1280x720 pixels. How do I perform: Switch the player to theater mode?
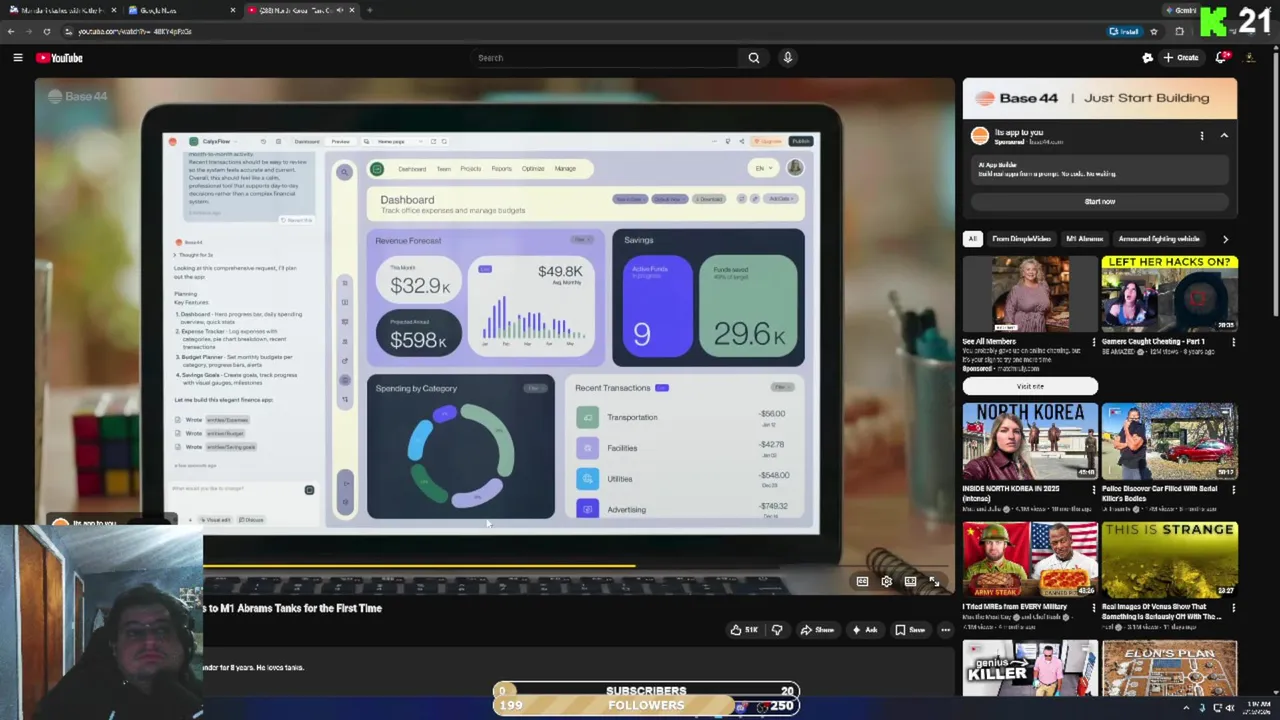click(x=910, y=581)
